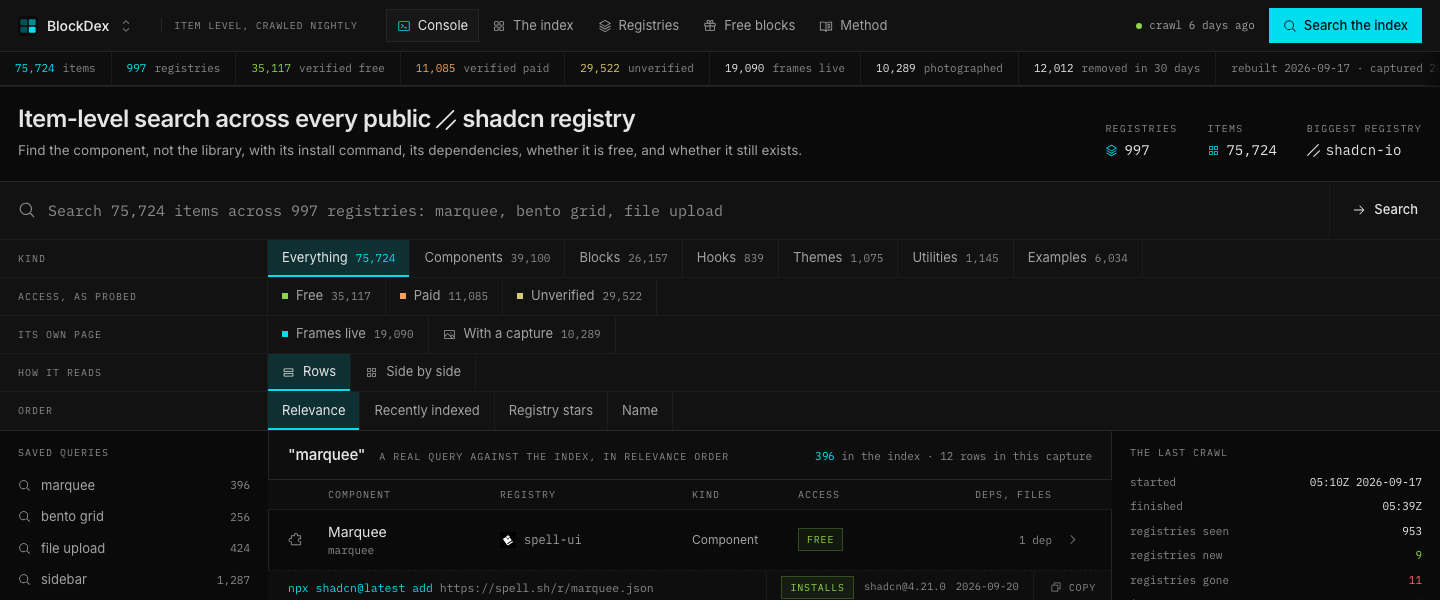The width and height of the screenshot is (1440, 600).
Task: Click the shadcn-io biggest registry logo
Action: (x=1313, y=150)
